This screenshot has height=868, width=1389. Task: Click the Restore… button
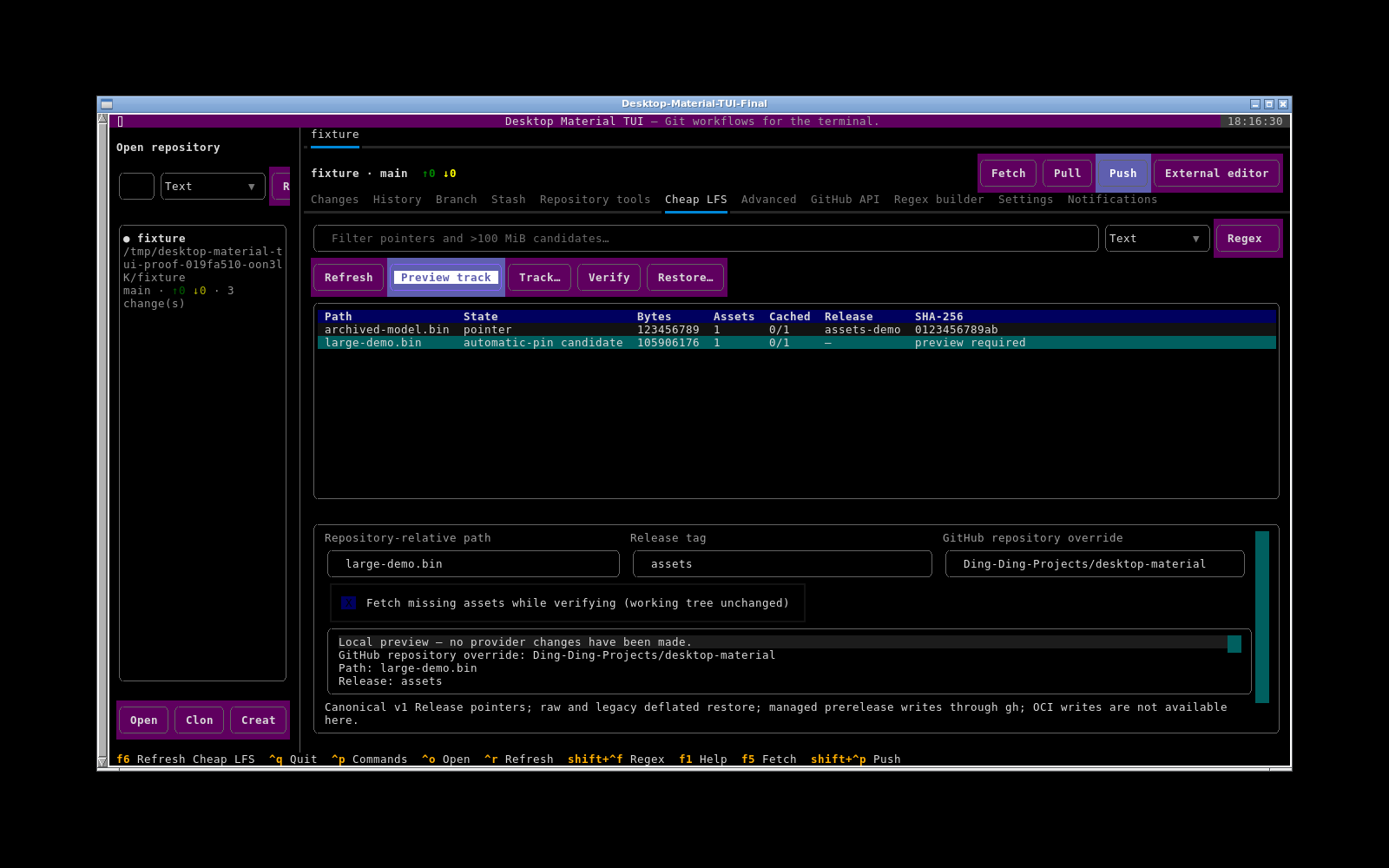[685, 278]
